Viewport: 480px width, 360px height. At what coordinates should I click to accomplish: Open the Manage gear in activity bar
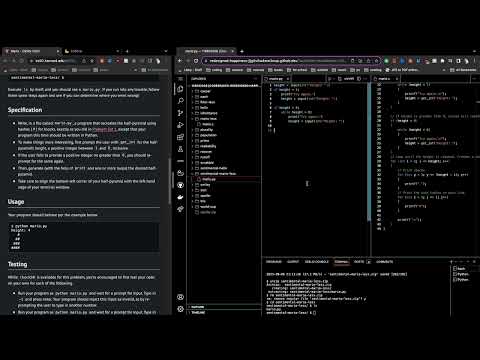[x=180, y=309]
